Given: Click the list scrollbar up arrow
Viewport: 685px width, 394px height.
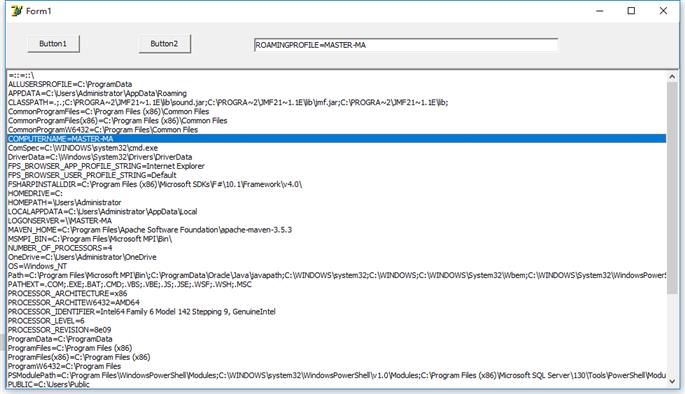Looking at the screenshot, I should tap(672, 76).
